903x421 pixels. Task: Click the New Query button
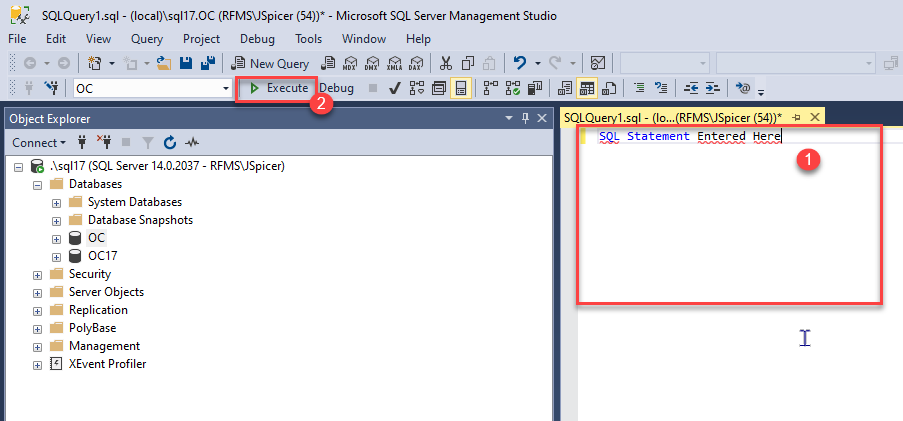[x=271, y=63]
